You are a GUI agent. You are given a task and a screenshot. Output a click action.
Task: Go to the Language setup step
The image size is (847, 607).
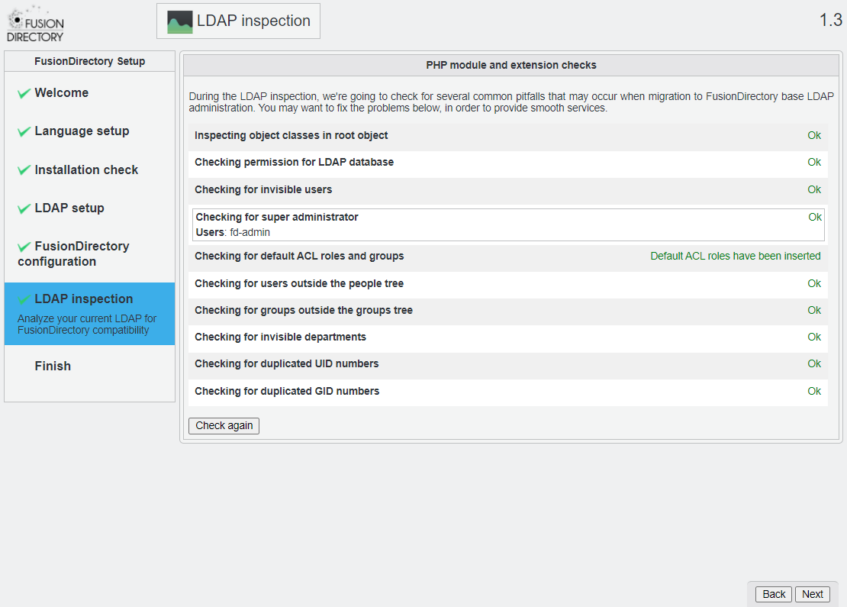click(x=81, y=131)
